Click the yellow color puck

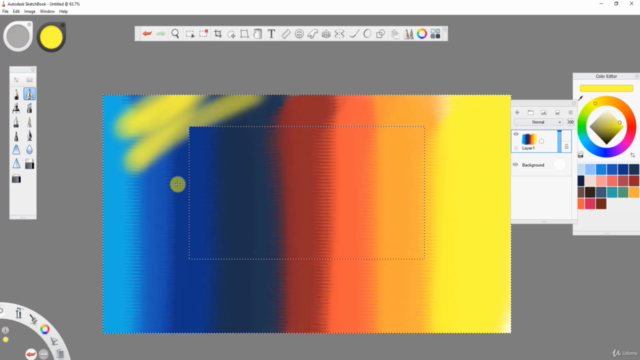pos(51,37)
